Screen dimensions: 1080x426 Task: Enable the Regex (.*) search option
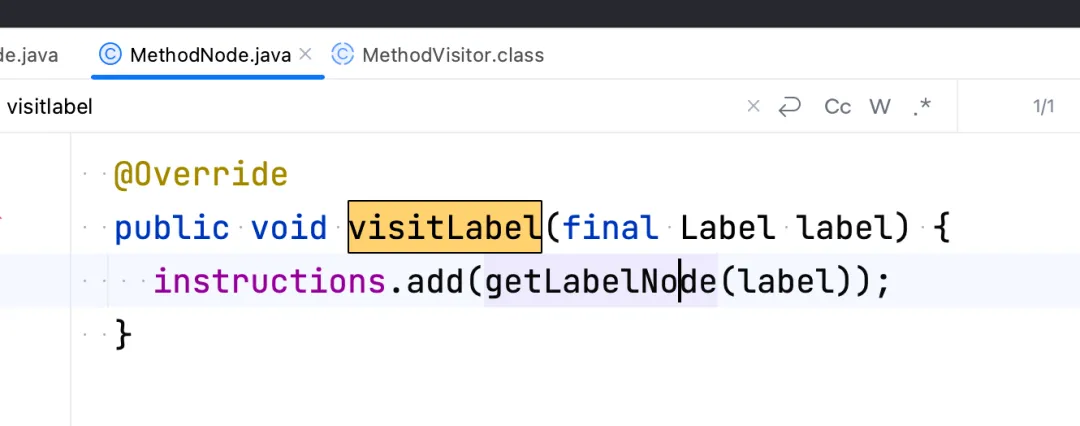pos(922,106)
